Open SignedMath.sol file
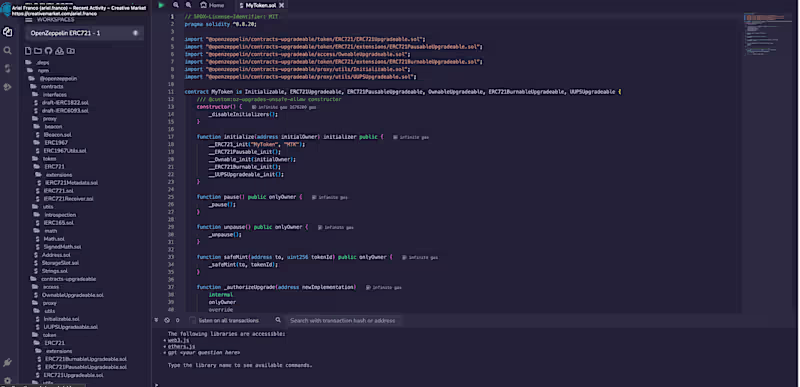Image resolution: width=800 pixels, height=387 pixels. point(61,247)
